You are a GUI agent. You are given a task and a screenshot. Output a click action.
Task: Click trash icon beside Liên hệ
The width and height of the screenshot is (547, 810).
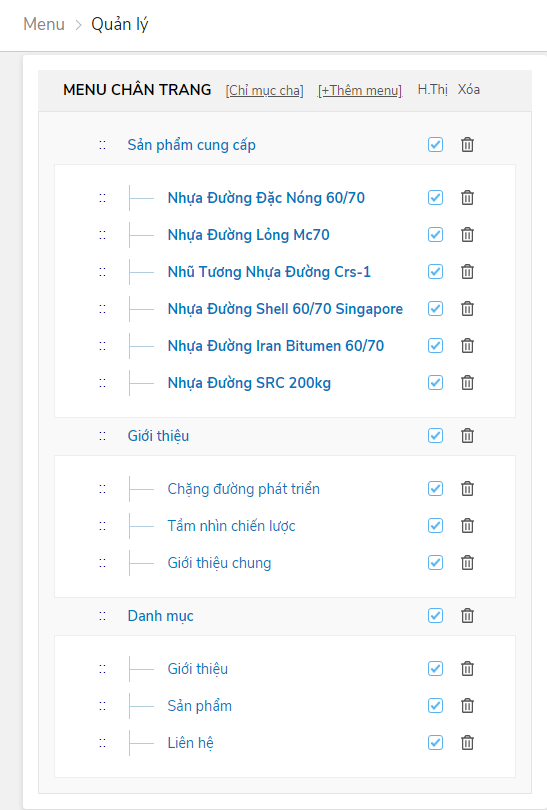467,742
